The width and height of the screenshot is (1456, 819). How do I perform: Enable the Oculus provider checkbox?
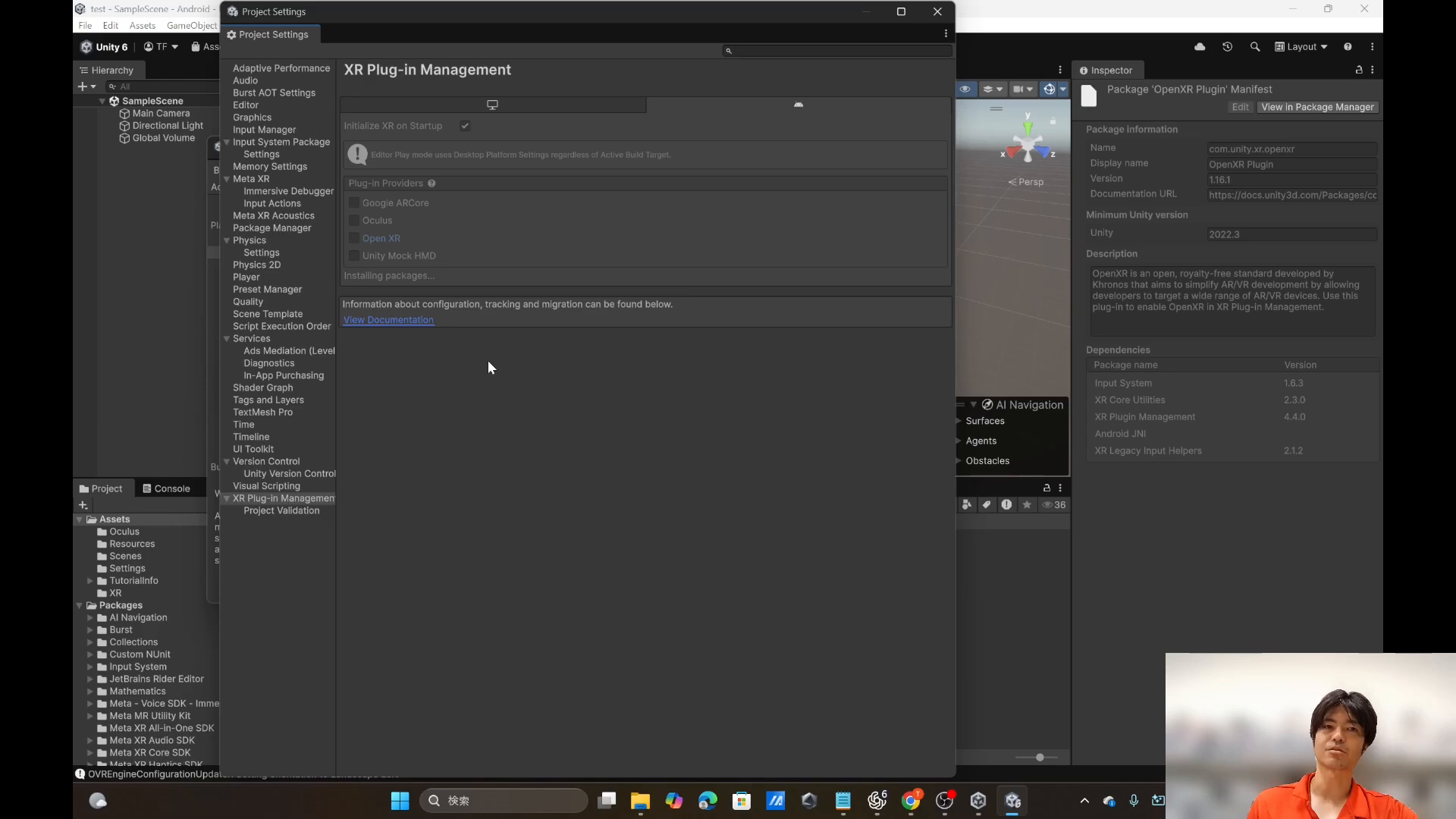[354, 220]
